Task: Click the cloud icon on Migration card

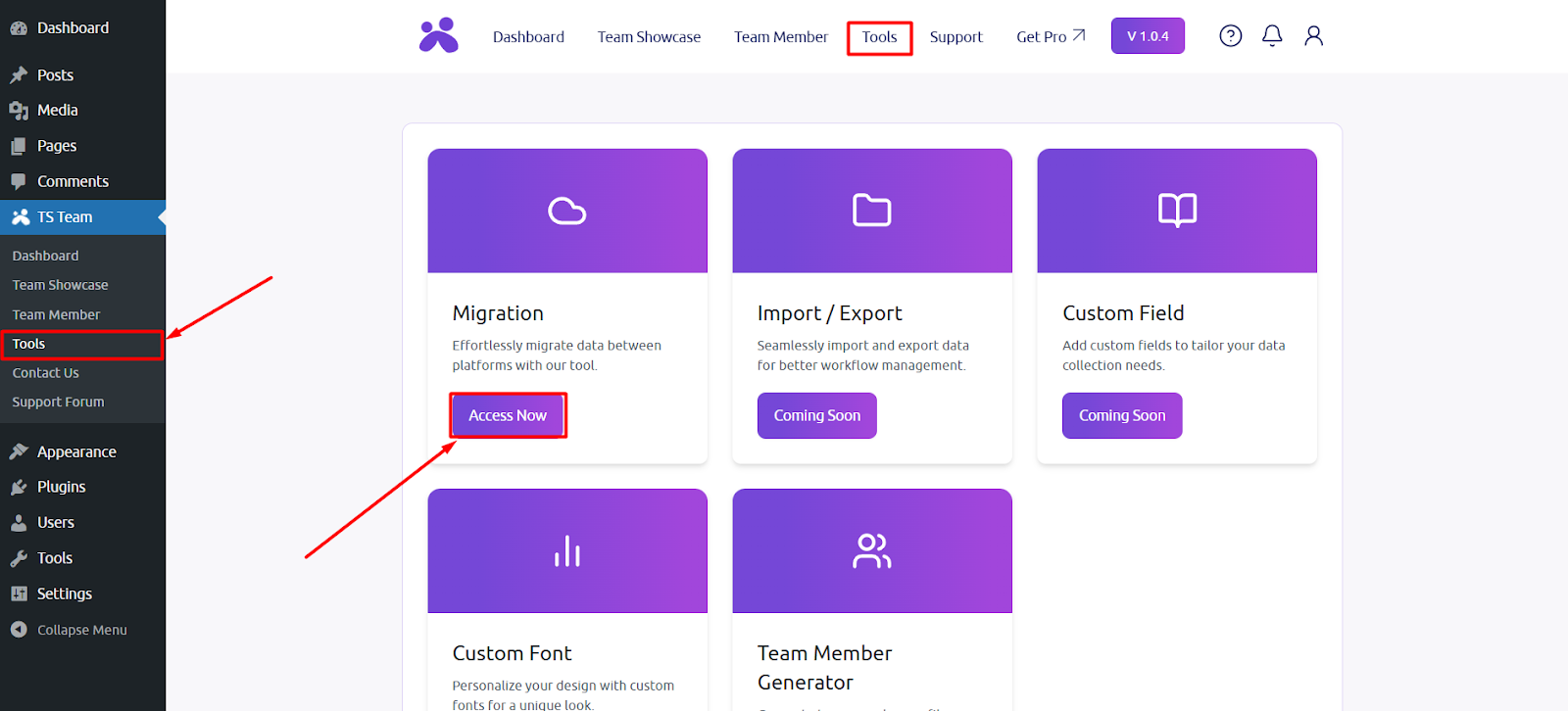Action: [566, 211]
